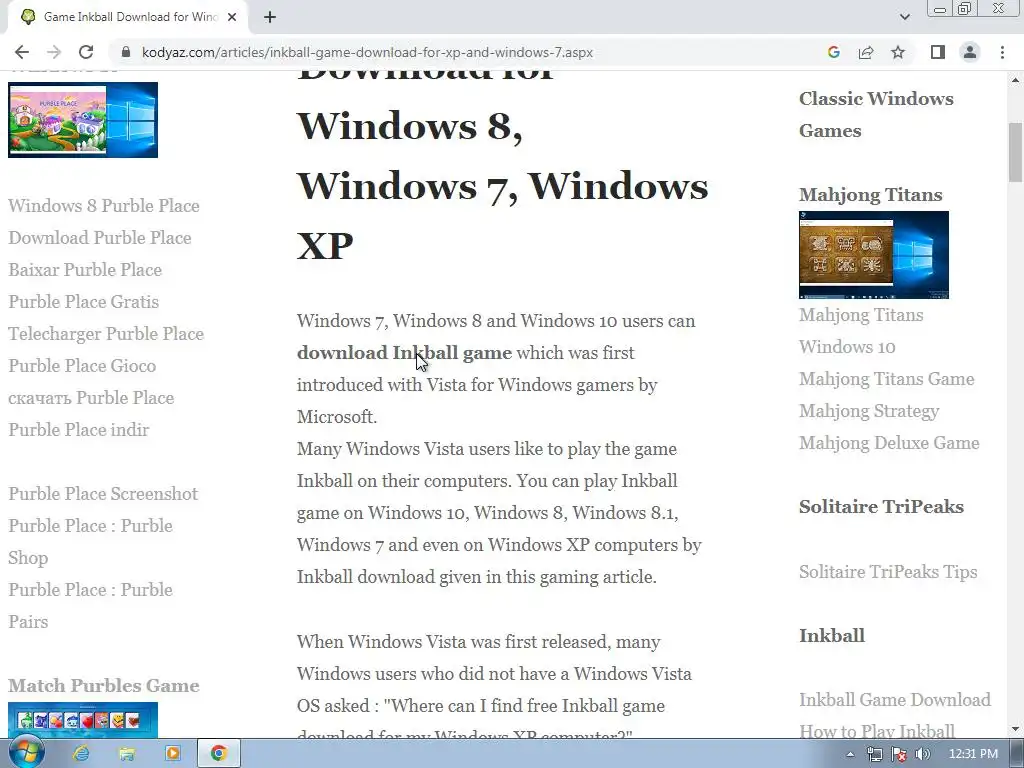Click bold 'download Inkball game' text
This screenshot has width=1024, height=768.
(404, 353)
